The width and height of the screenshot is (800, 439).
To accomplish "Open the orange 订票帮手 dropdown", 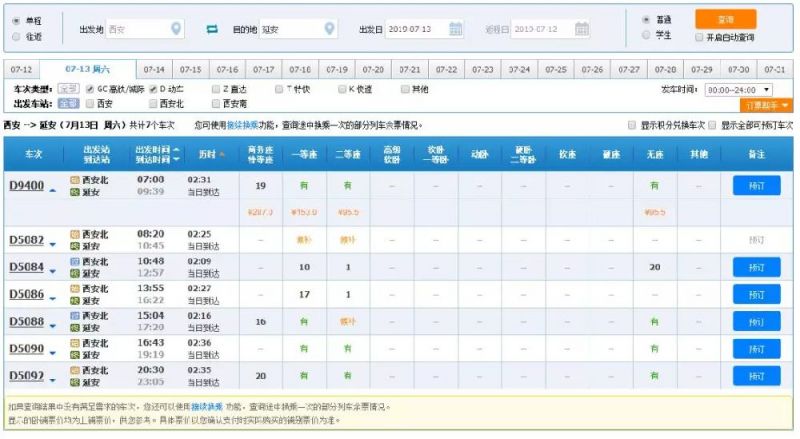I will click(766, 105).
